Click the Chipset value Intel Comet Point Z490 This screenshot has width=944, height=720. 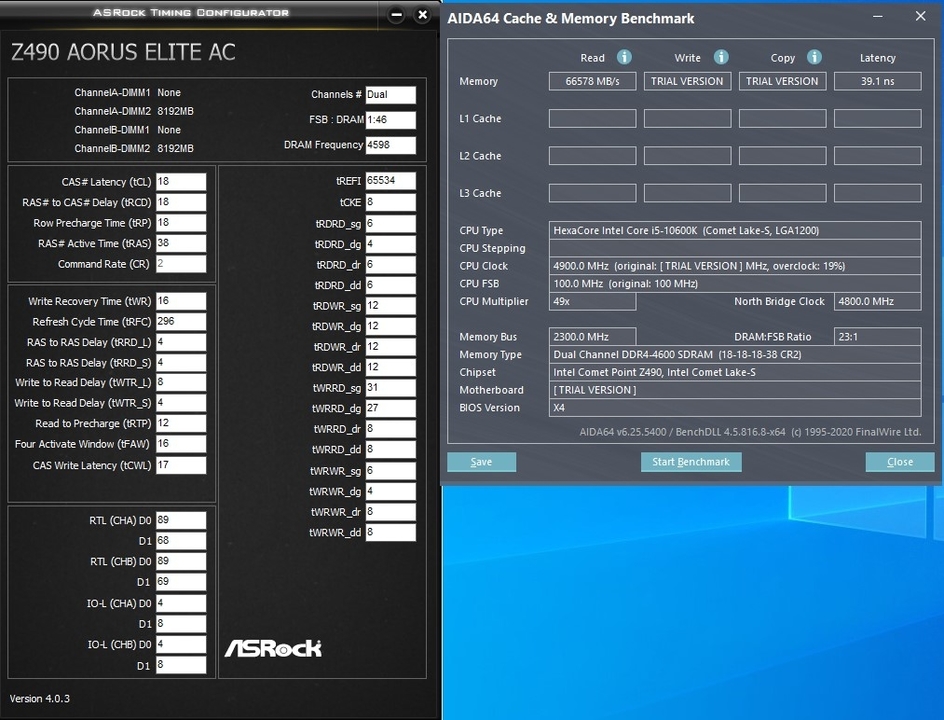pyautogui.click(x=734, y=373)
